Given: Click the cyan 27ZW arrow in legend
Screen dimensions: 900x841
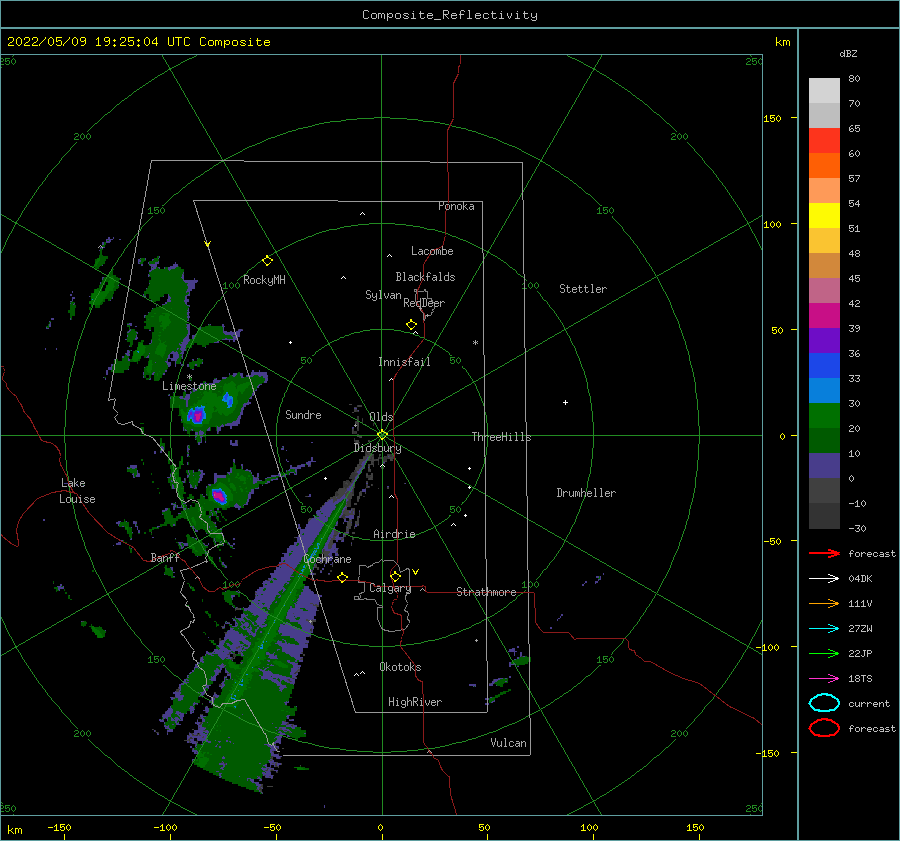Looking at the screenshot, I should pos(824,629).
